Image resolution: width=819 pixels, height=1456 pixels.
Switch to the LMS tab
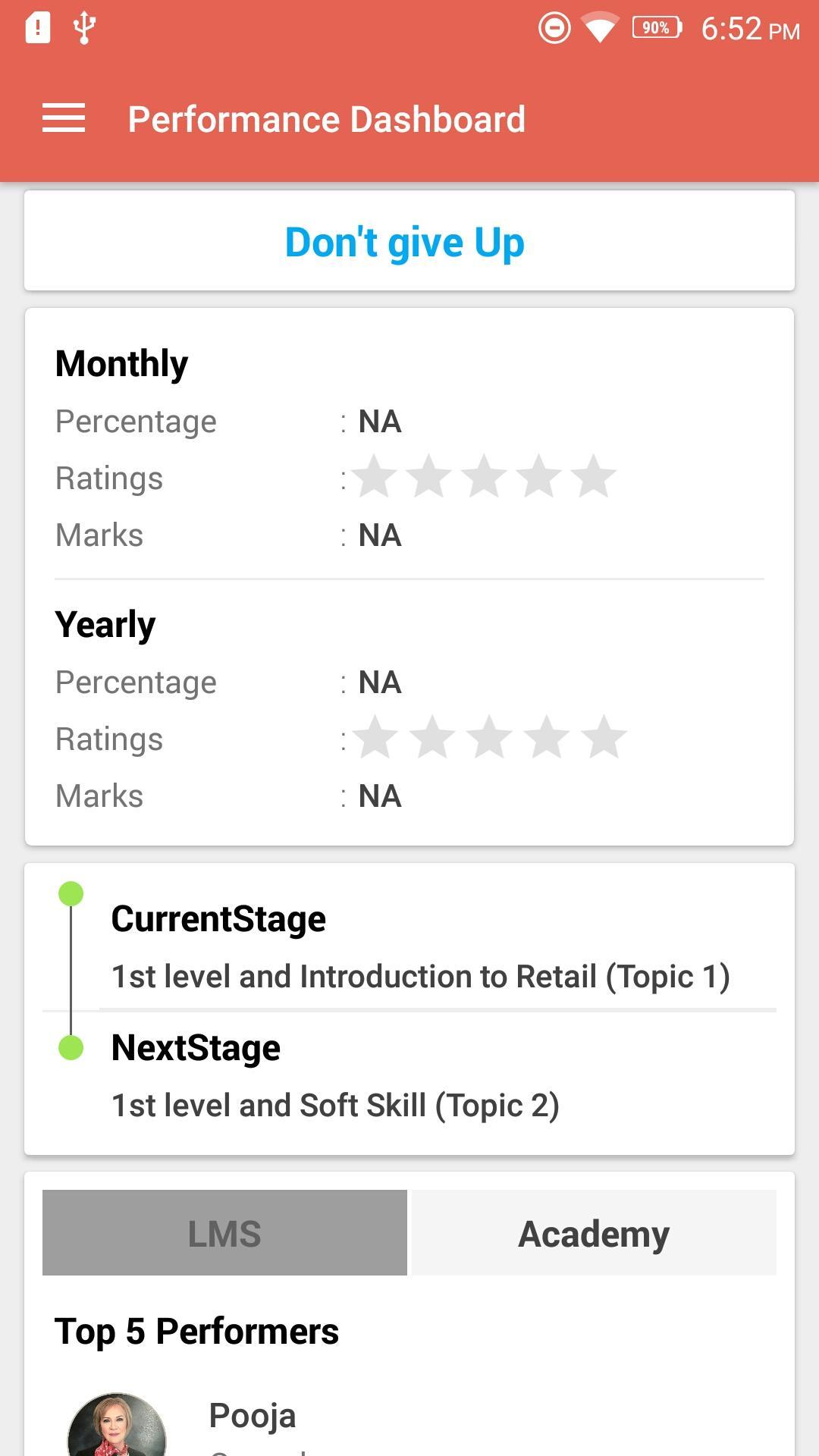point(224,1233)
